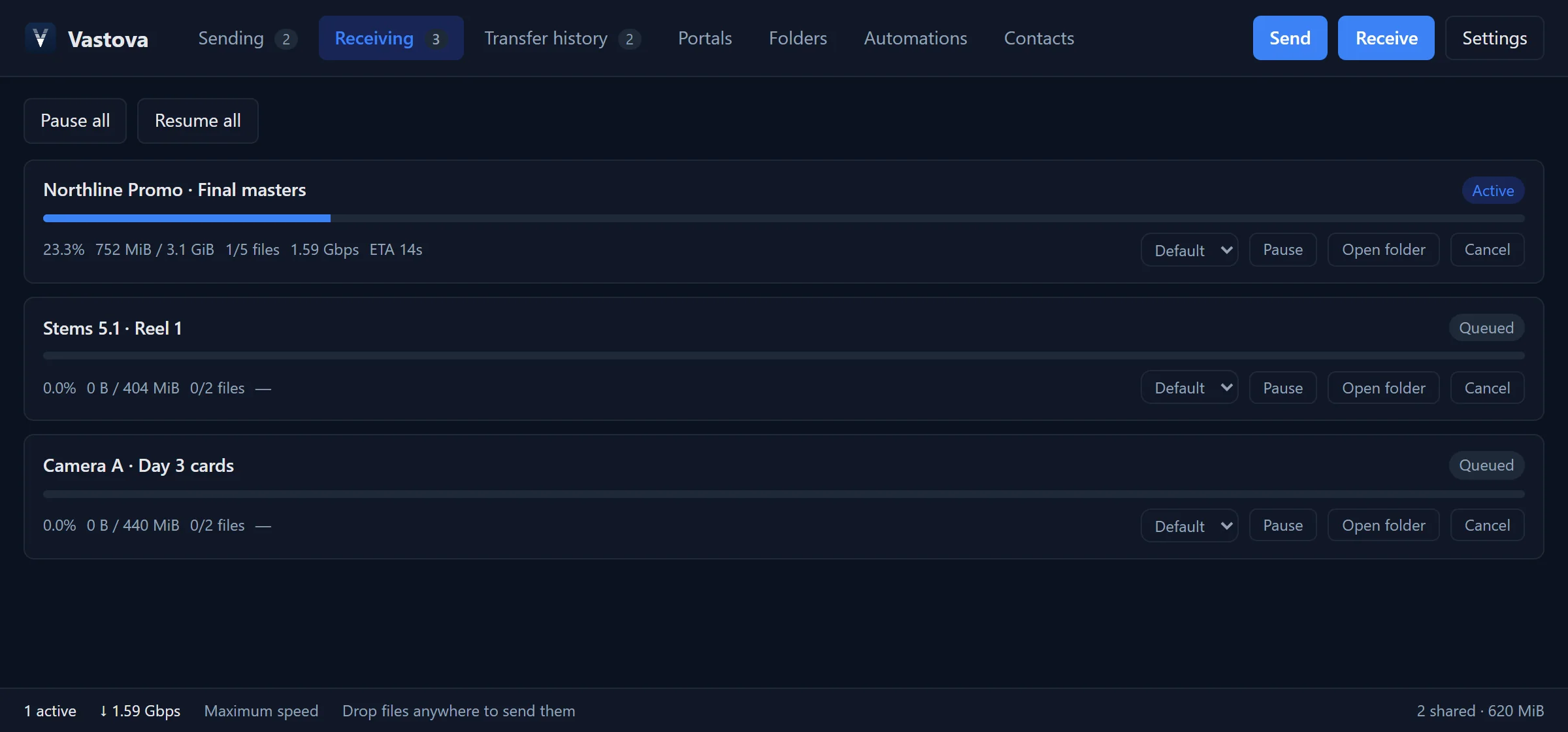Click '1 active' in status bar
The height and width of the screenshot is (732, 1568).
(x=50, y=710)
